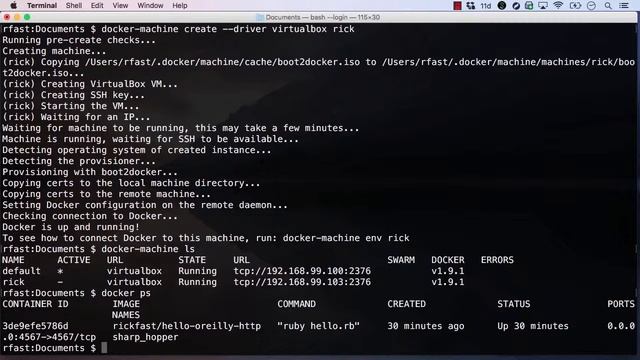
Task: Click 'docker-machine env rick' text
Action: pyautogui.click(x=346, y=238)
